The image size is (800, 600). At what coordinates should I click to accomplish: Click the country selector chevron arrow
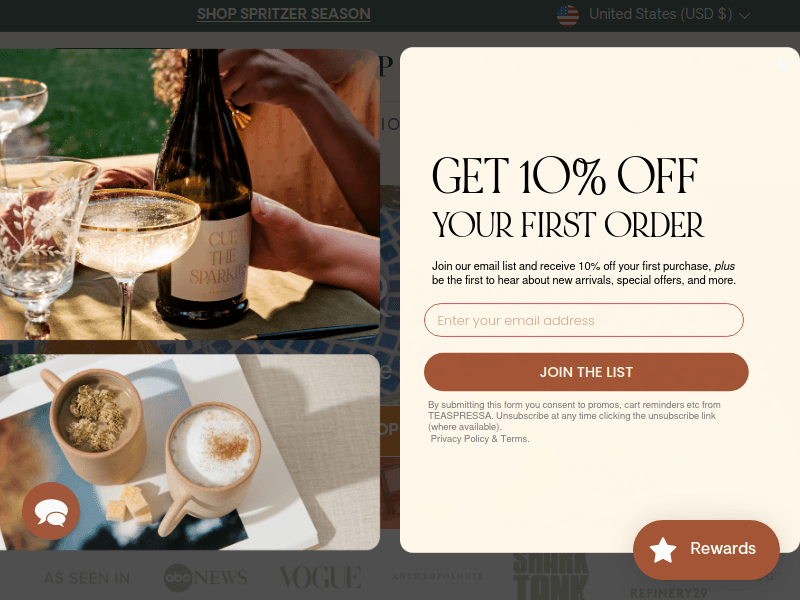coord(744,16)
